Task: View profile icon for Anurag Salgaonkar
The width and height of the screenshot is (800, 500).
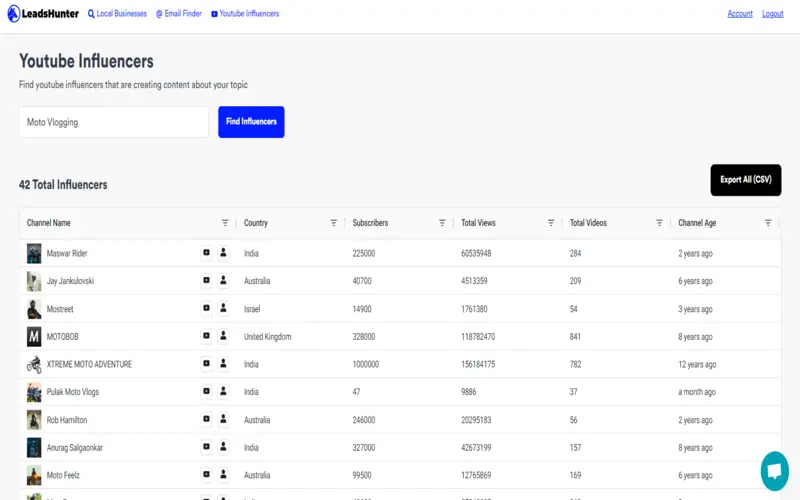Action: pos(223,446)
